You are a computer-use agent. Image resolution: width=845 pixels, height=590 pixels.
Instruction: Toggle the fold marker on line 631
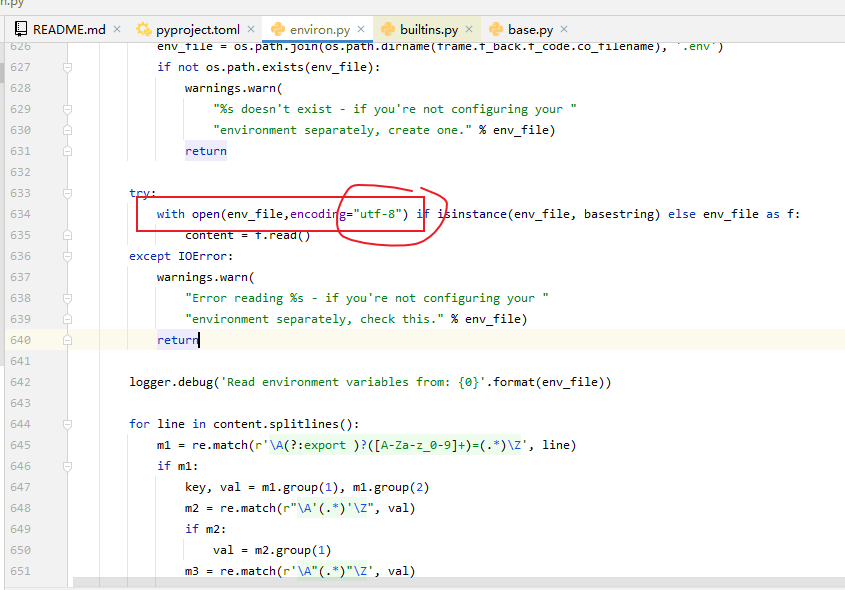click(x=67, y=151)
